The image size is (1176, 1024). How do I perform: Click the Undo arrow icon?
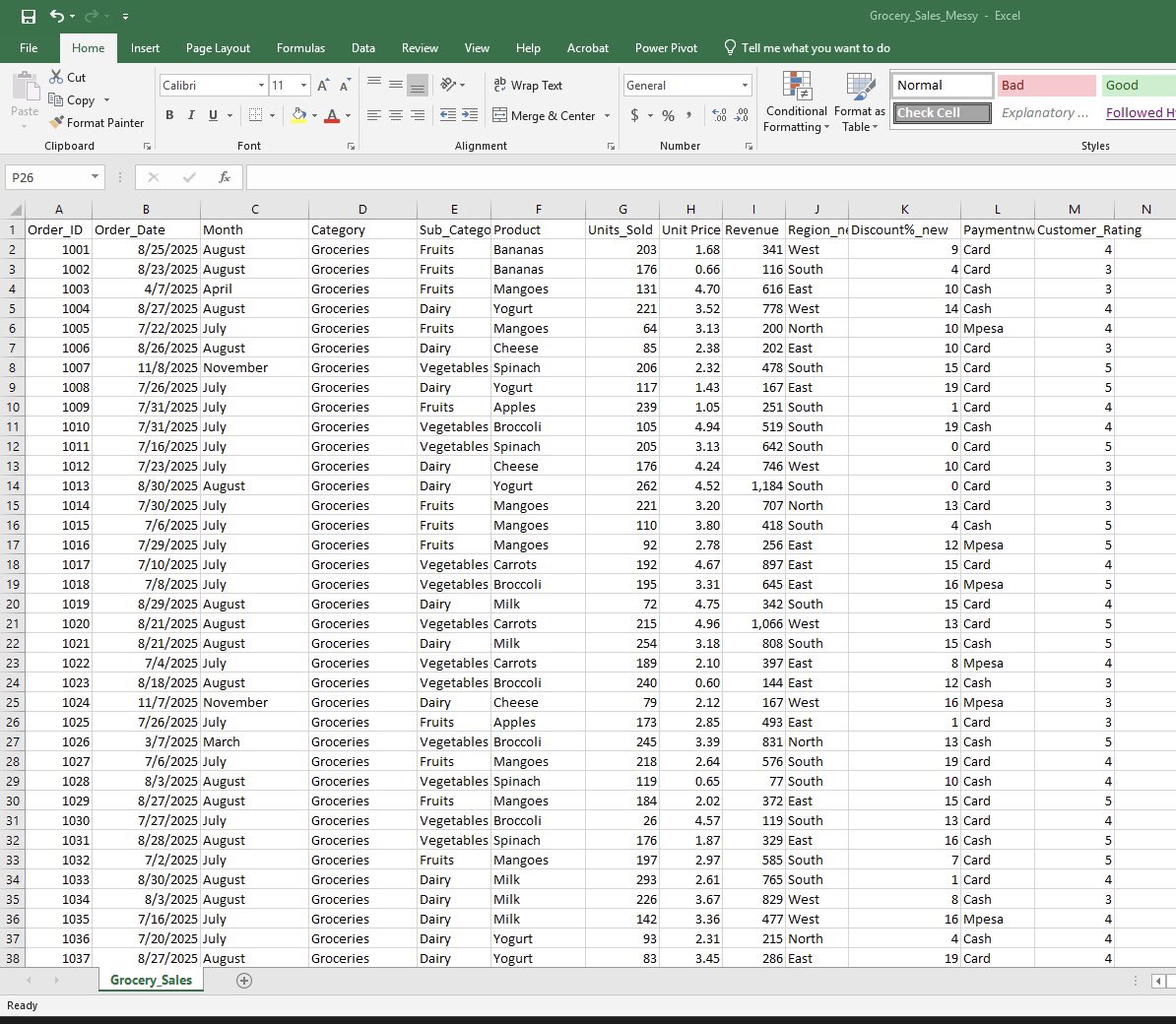[x=57, y=16]
